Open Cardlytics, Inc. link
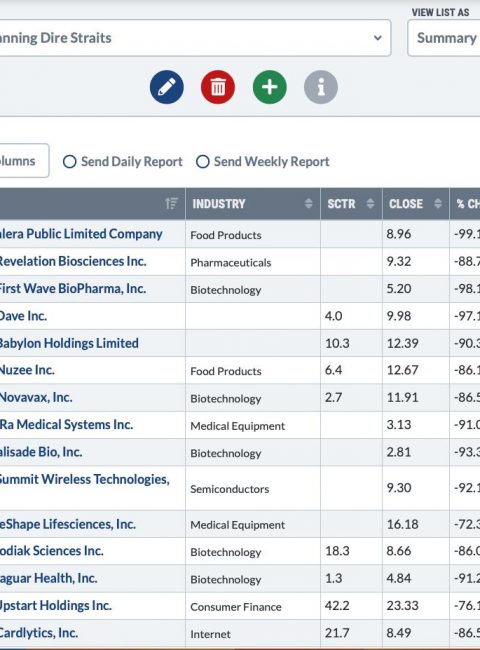Screen dimensions: 480x650 pyautogui.click(x=39, y=633)
